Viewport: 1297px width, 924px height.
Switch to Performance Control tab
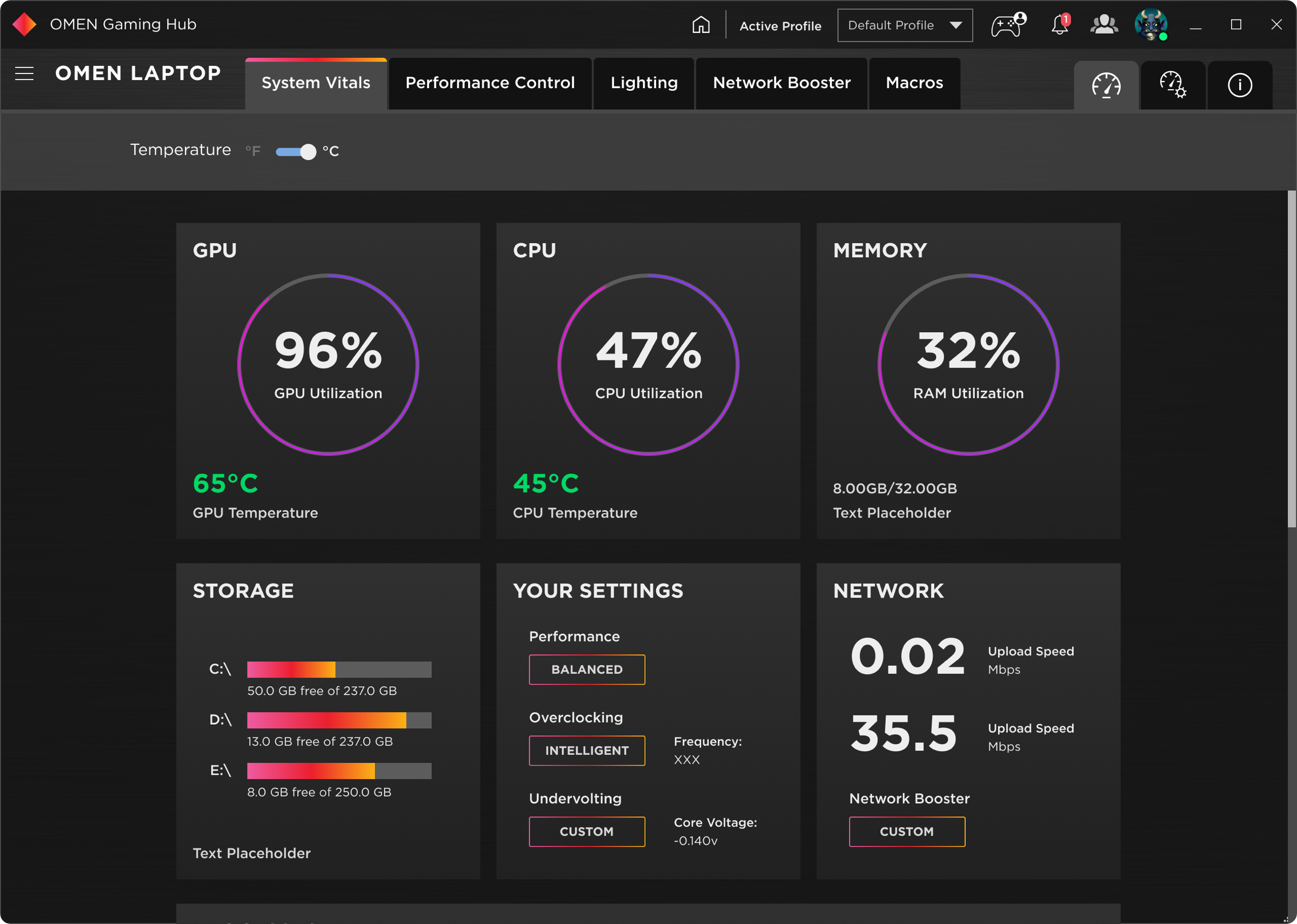(490, 83)
